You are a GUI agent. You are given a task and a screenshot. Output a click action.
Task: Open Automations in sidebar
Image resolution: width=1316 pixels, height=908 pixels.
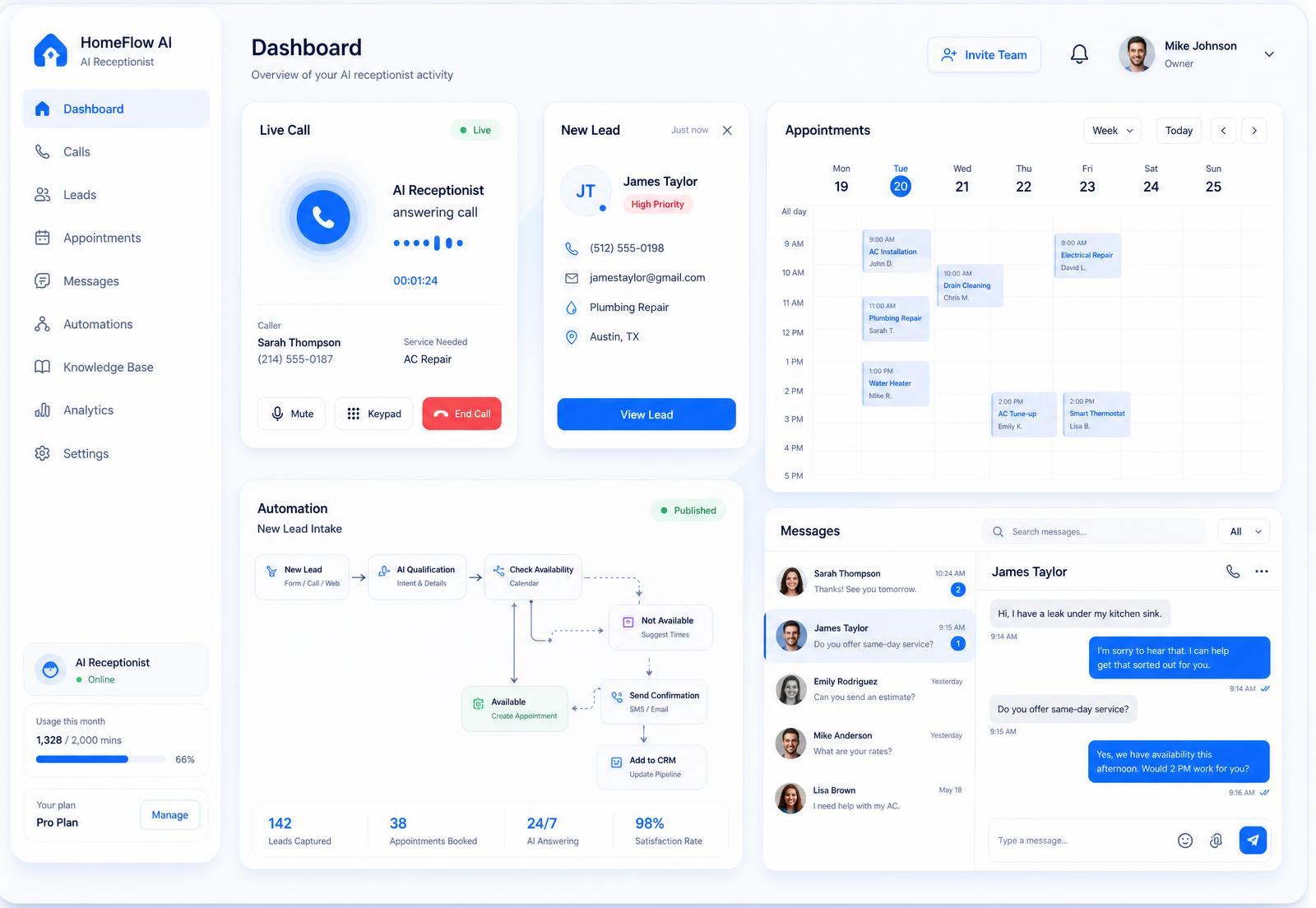pos(116,324)
